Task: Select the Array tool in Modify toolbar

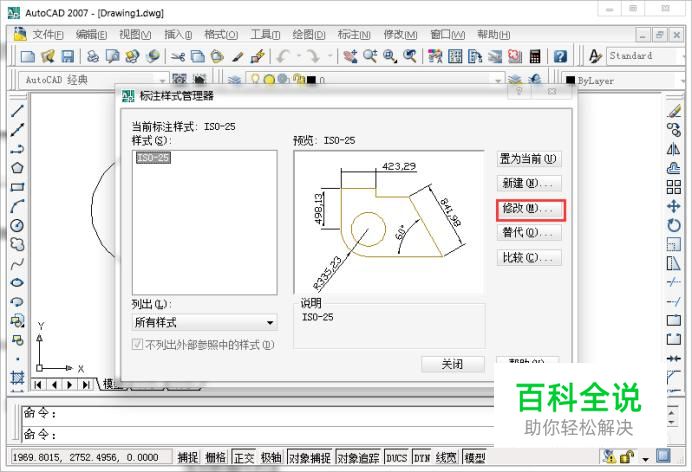Action: point(673,187)
